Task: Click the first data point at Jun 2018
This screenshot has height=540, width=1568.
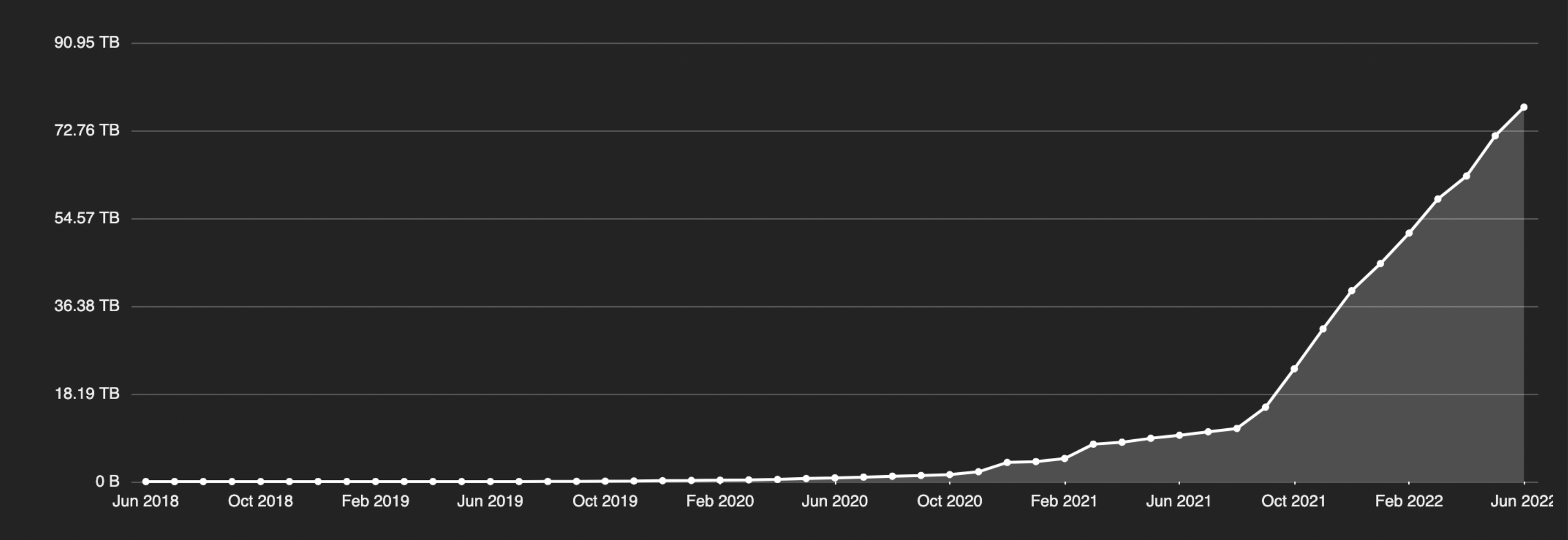Action: coord(146,482)
